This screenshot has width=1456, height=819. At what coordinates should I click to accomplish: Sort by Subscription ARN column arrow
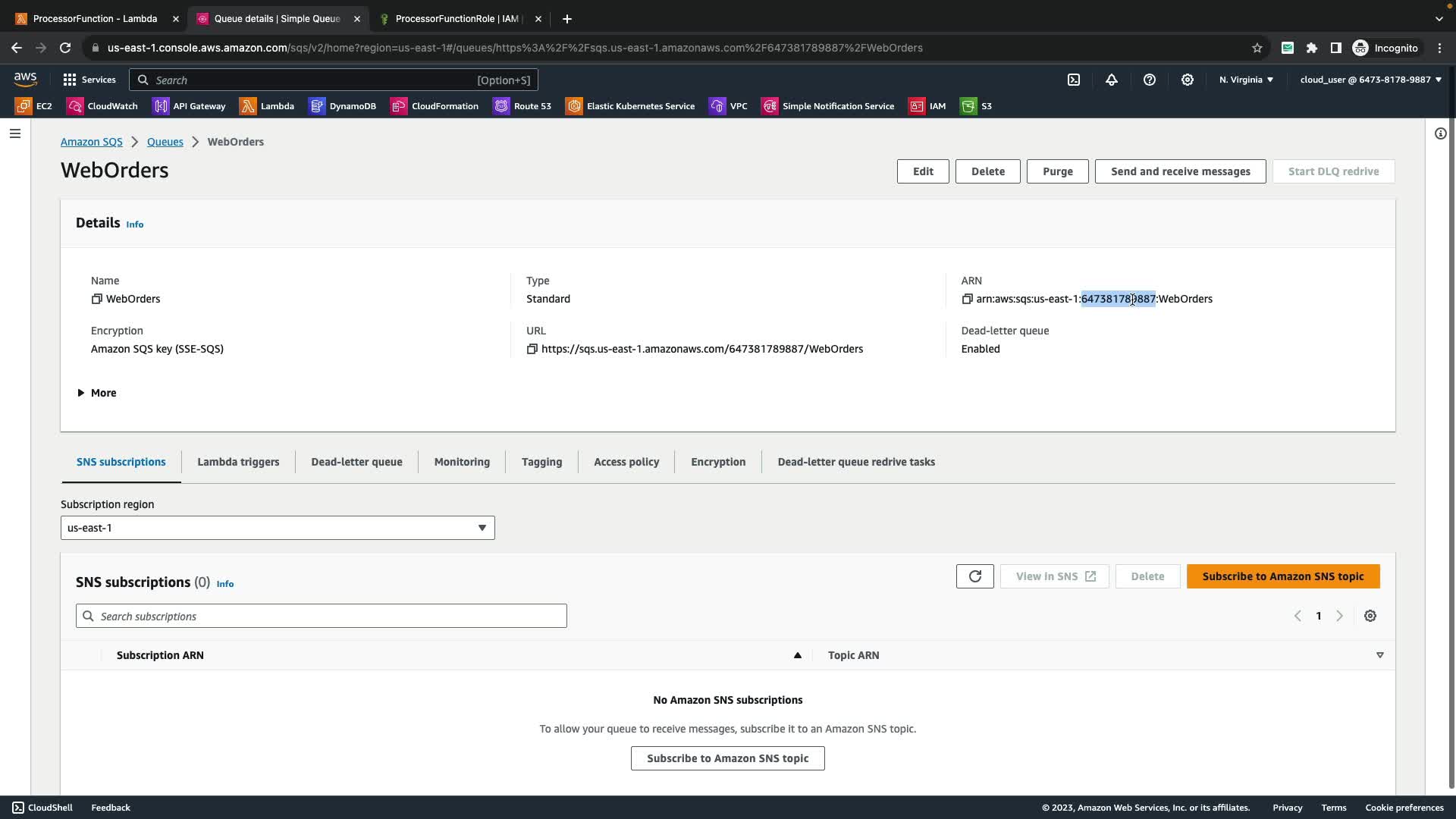coord(797,655)
